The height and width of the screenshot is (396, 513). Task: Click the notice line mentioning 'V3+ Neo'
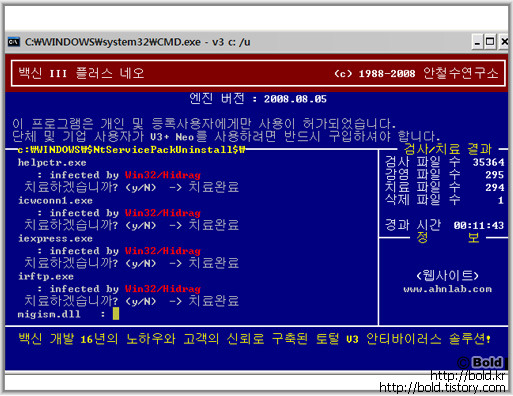pos(226,136)
